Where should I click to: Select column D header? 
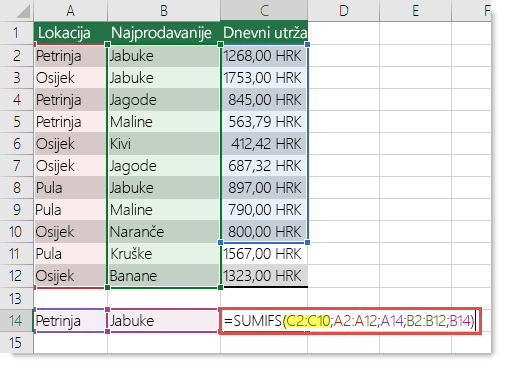(343, 10)
